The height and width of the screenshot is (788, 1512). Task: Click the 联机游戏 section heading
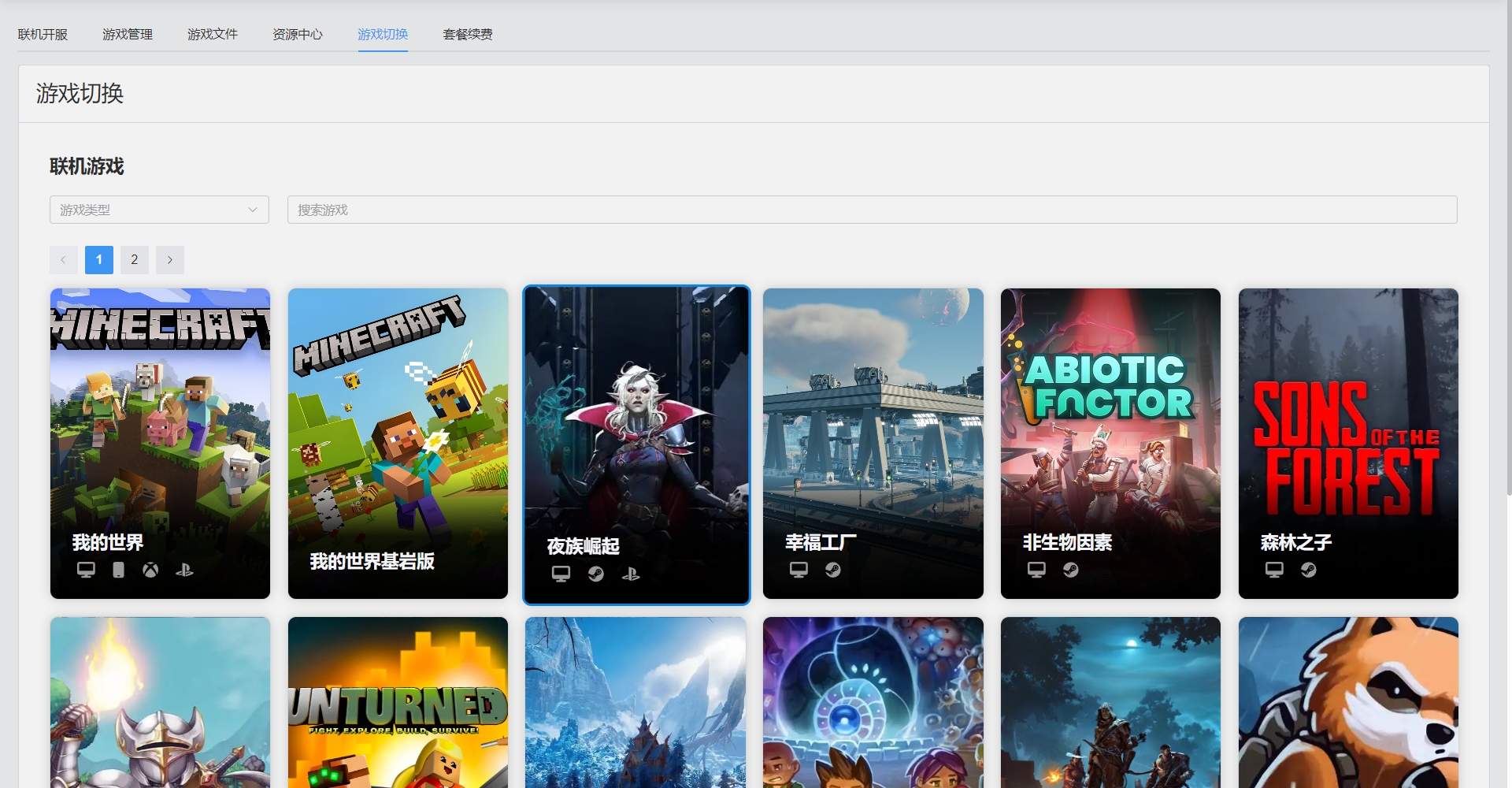pos(87,166)
